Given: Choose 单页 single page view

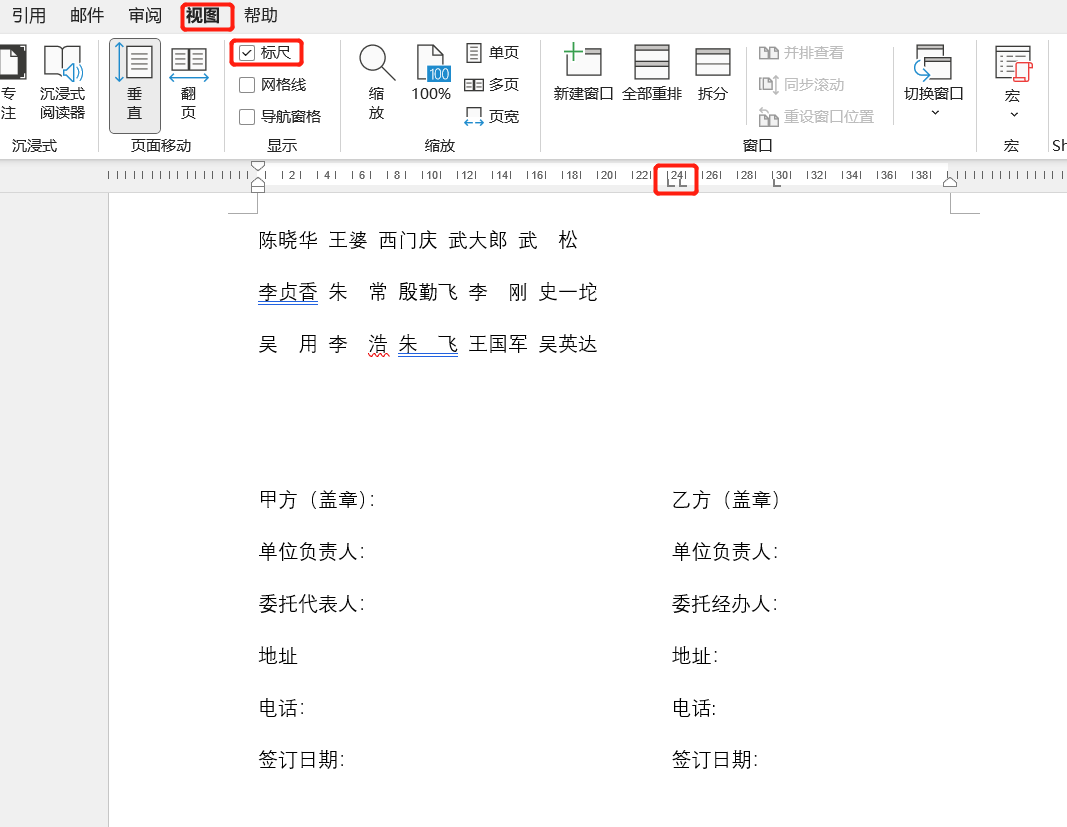Looking at the screenshot, I should tap(493, 52).
